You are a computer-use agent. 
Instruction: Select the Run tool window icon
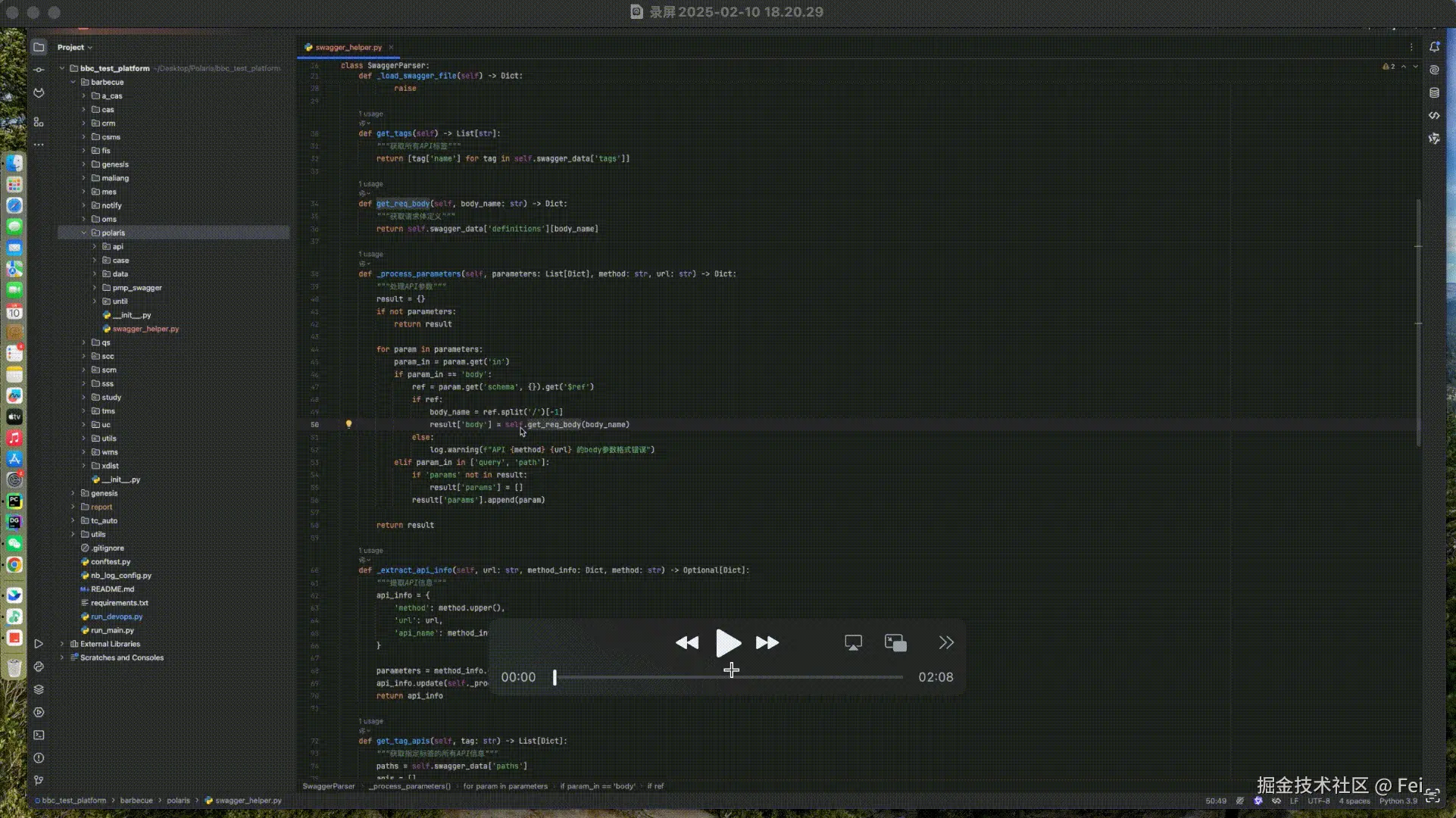pyautogui.click(x=39, y=644)
